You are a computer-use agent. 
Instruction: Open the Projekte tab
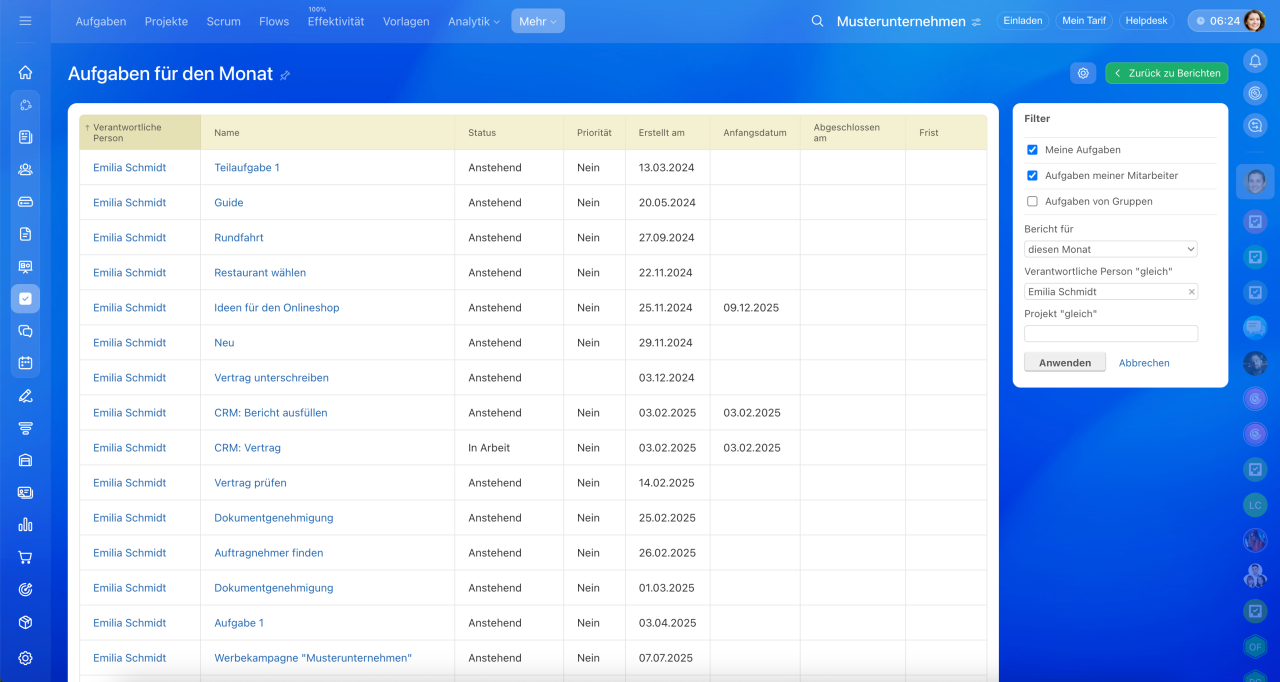(166, 21)
